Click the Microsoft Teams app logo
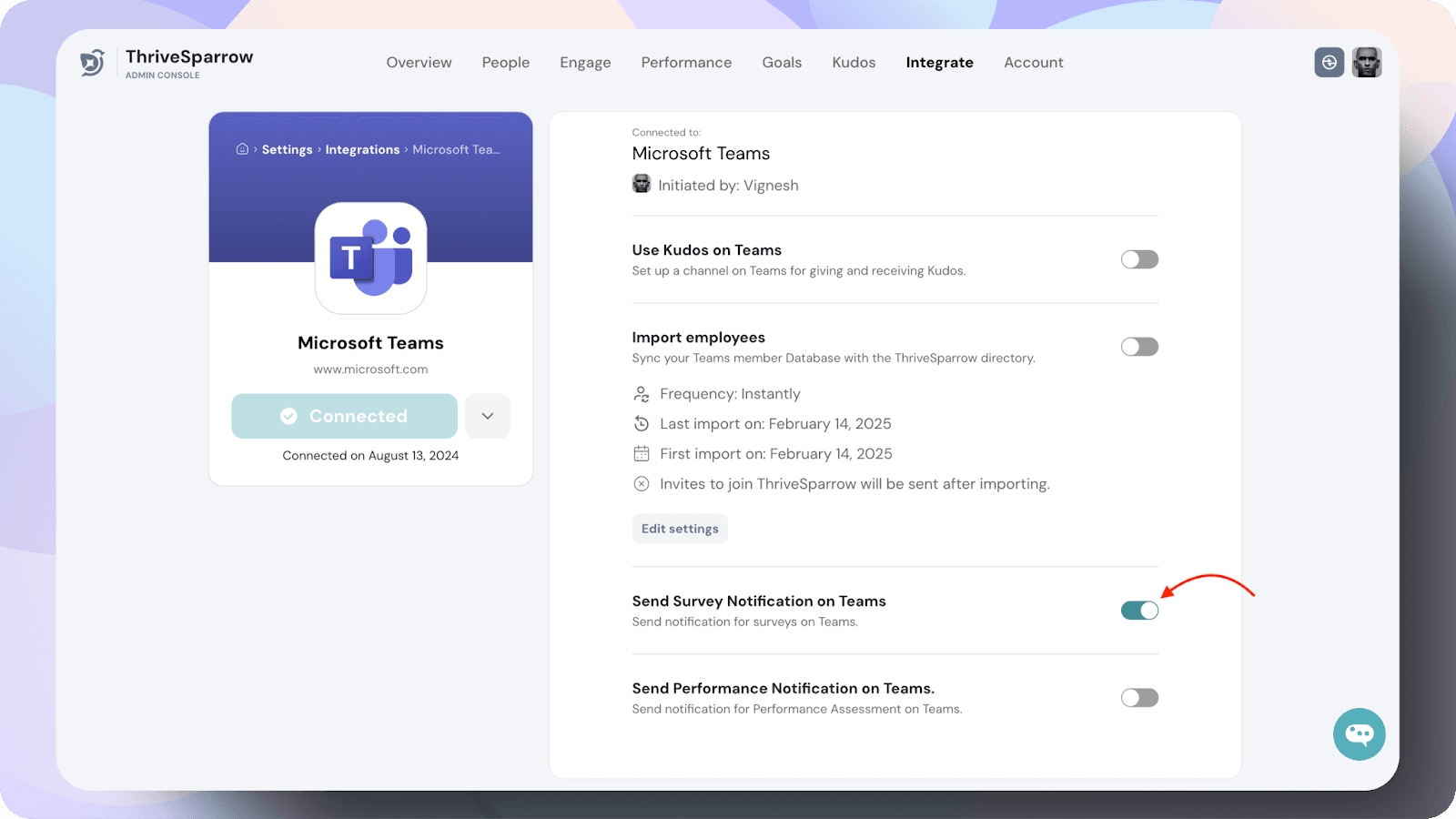 [370, 258]
